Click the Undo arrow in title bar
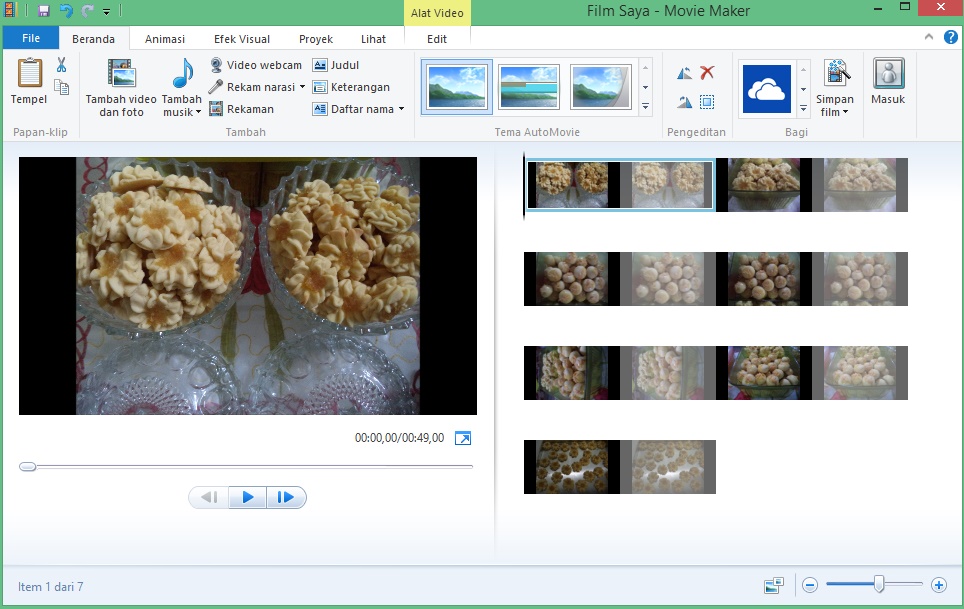Image resolution: width=964 pixels, height=609 pixels. (x=66, y=10)
